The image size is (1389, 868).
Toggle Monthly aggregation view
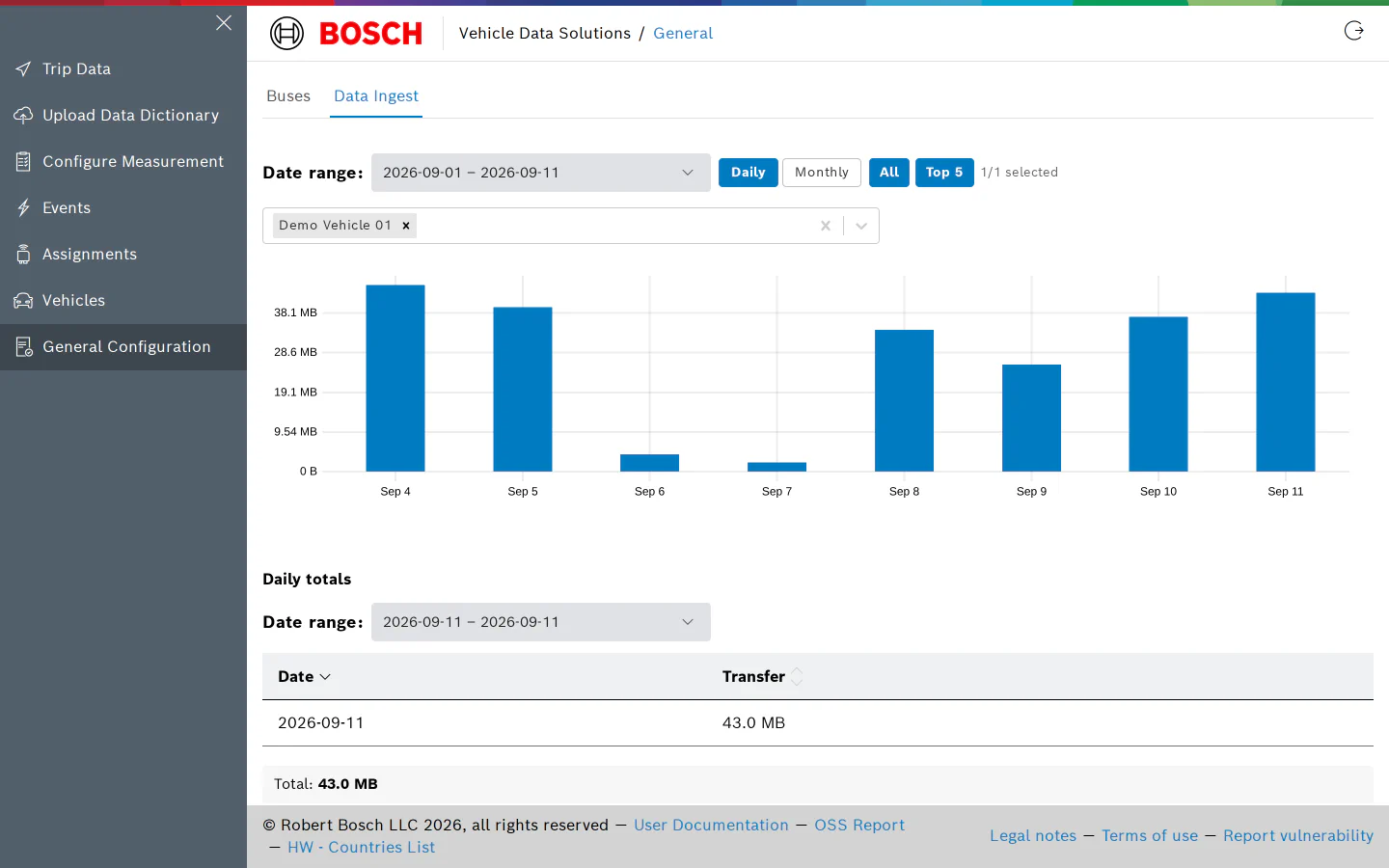point(822,173)
